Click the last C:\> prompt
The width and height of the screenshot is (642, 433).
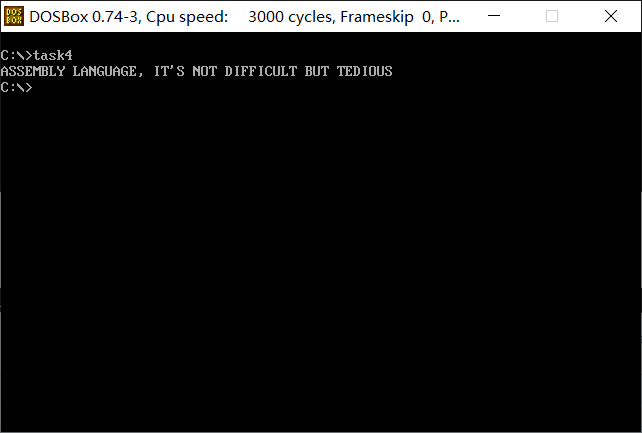click(x=16, y=87)
